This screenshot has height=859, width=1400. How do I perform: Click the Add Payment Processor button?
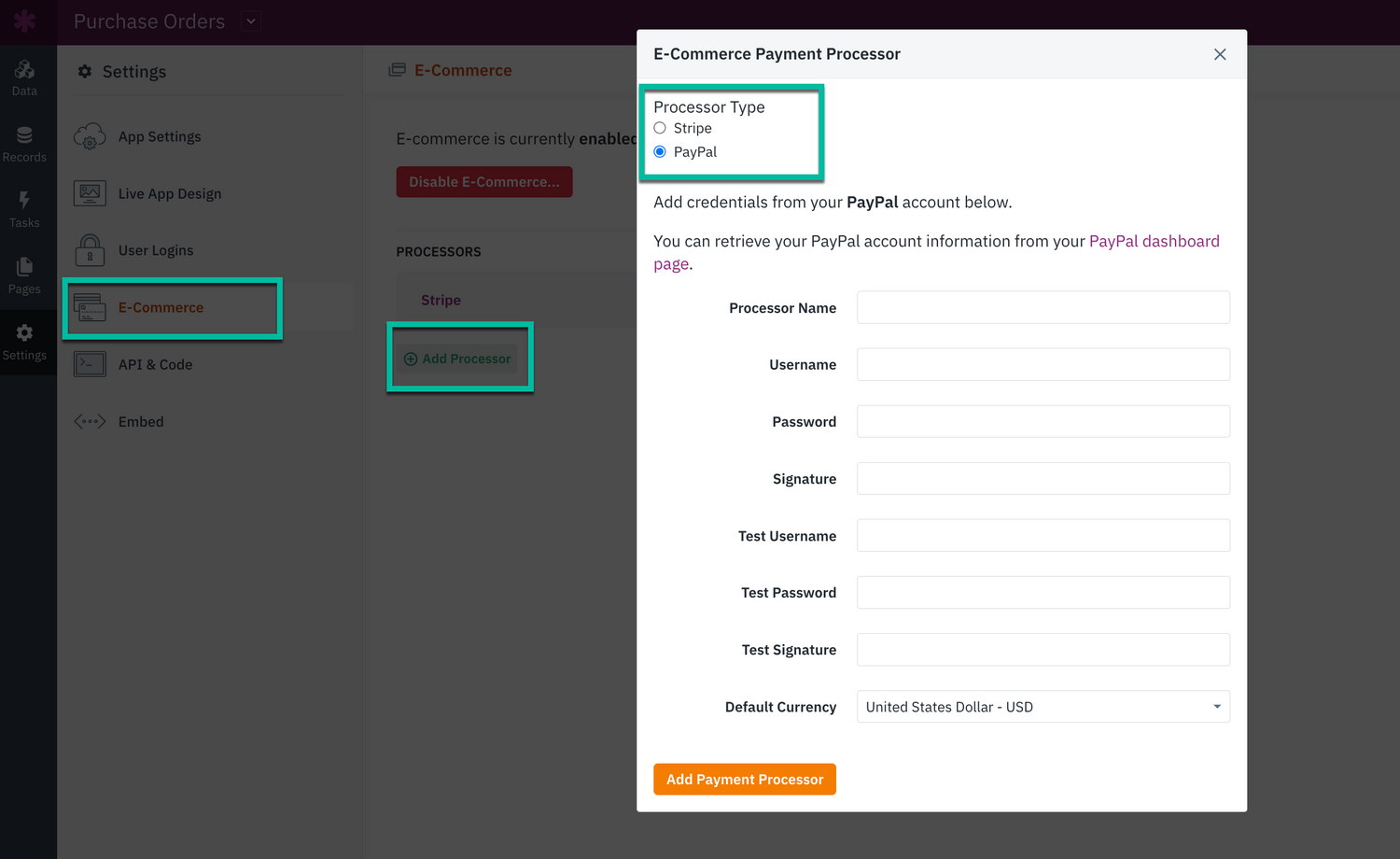tap(744, 779)
